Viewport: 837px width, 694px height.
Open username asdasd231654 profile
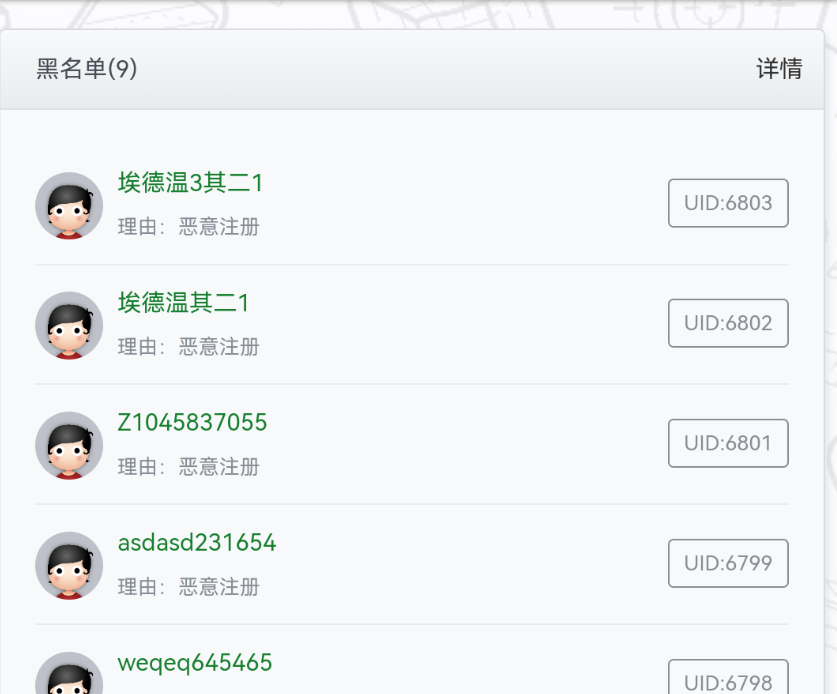[x=197, y=543]
